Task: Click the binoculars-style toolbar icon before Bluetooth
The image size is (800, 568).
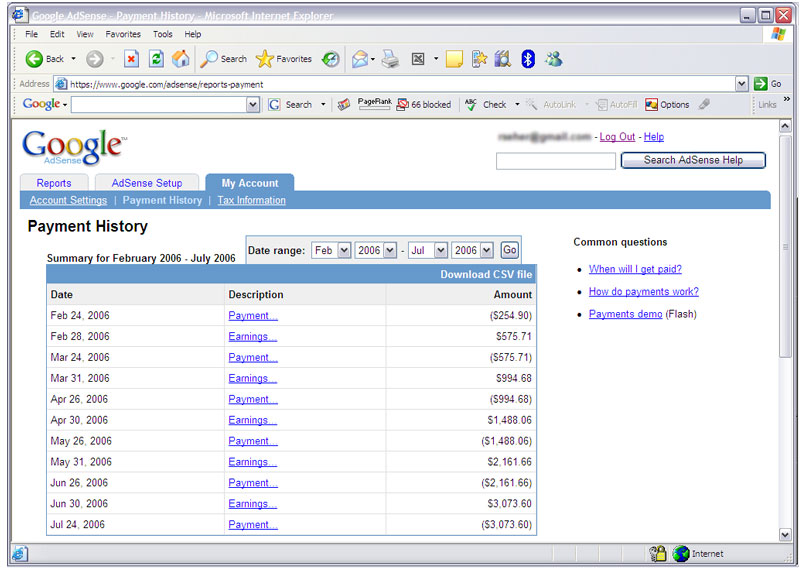Action: pos(503,59)
